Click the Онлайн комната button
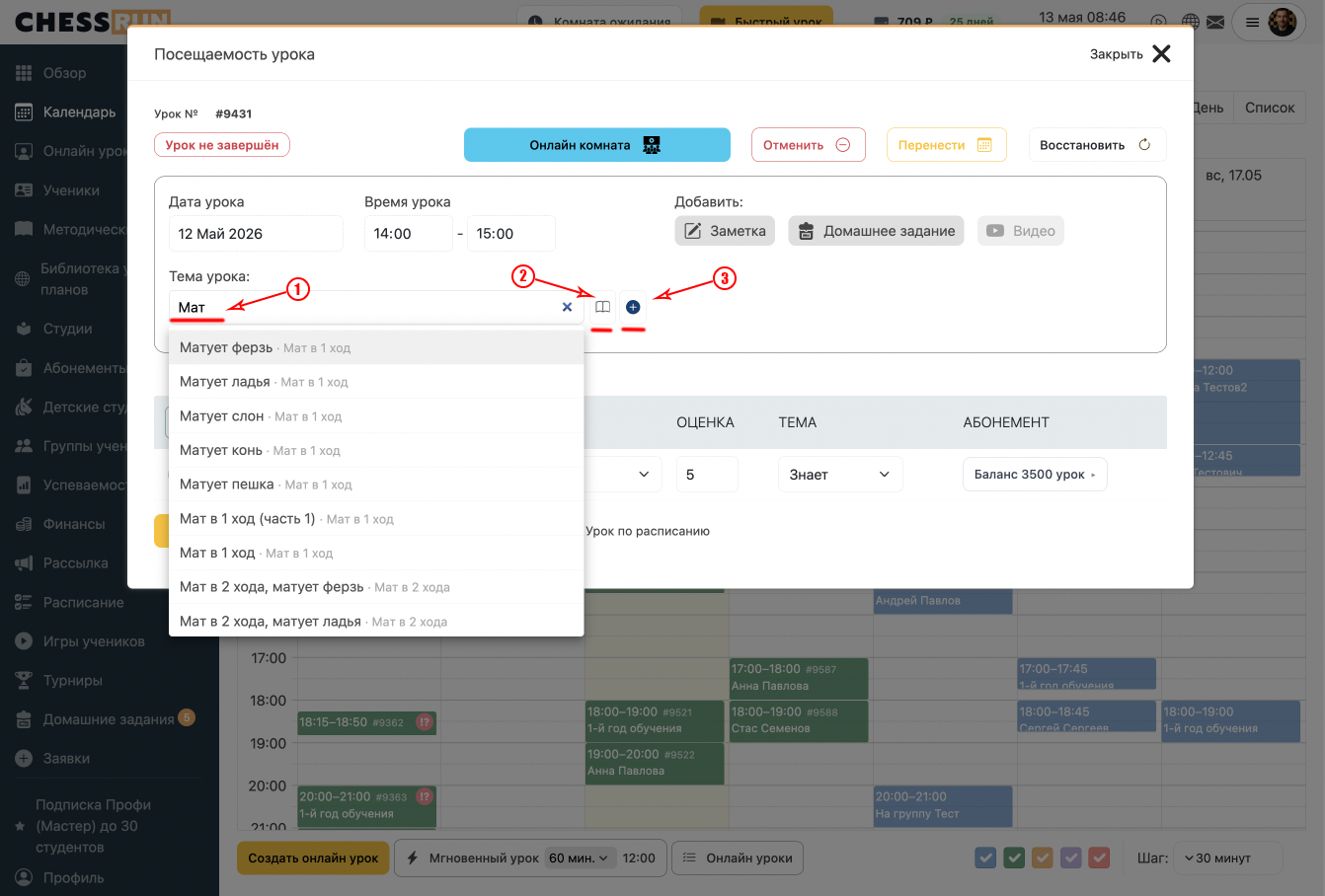Viewport: 1325px width, 896px height. 597,145
